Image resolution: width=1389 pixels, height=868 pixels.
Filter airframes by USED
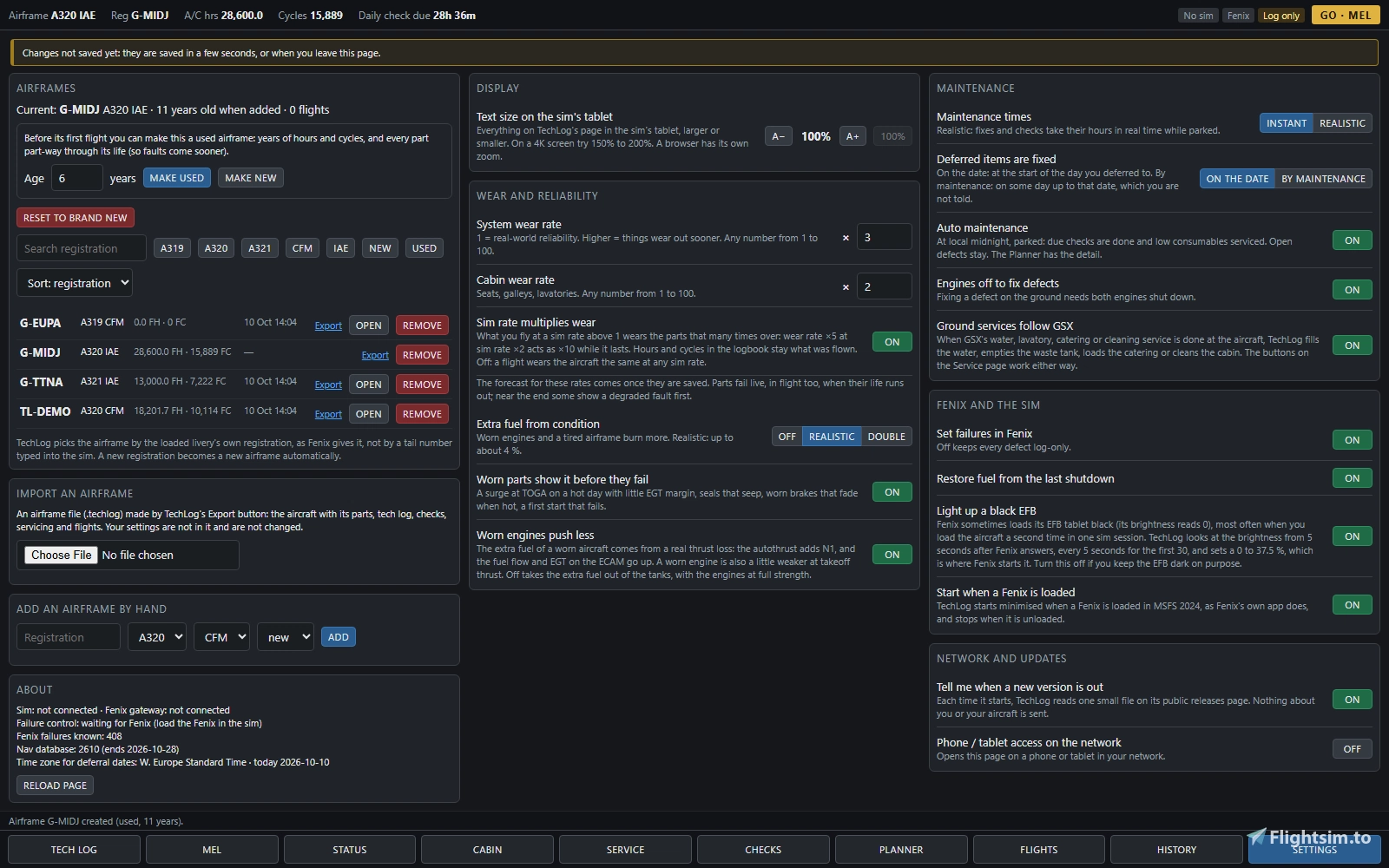pos(424,248)
